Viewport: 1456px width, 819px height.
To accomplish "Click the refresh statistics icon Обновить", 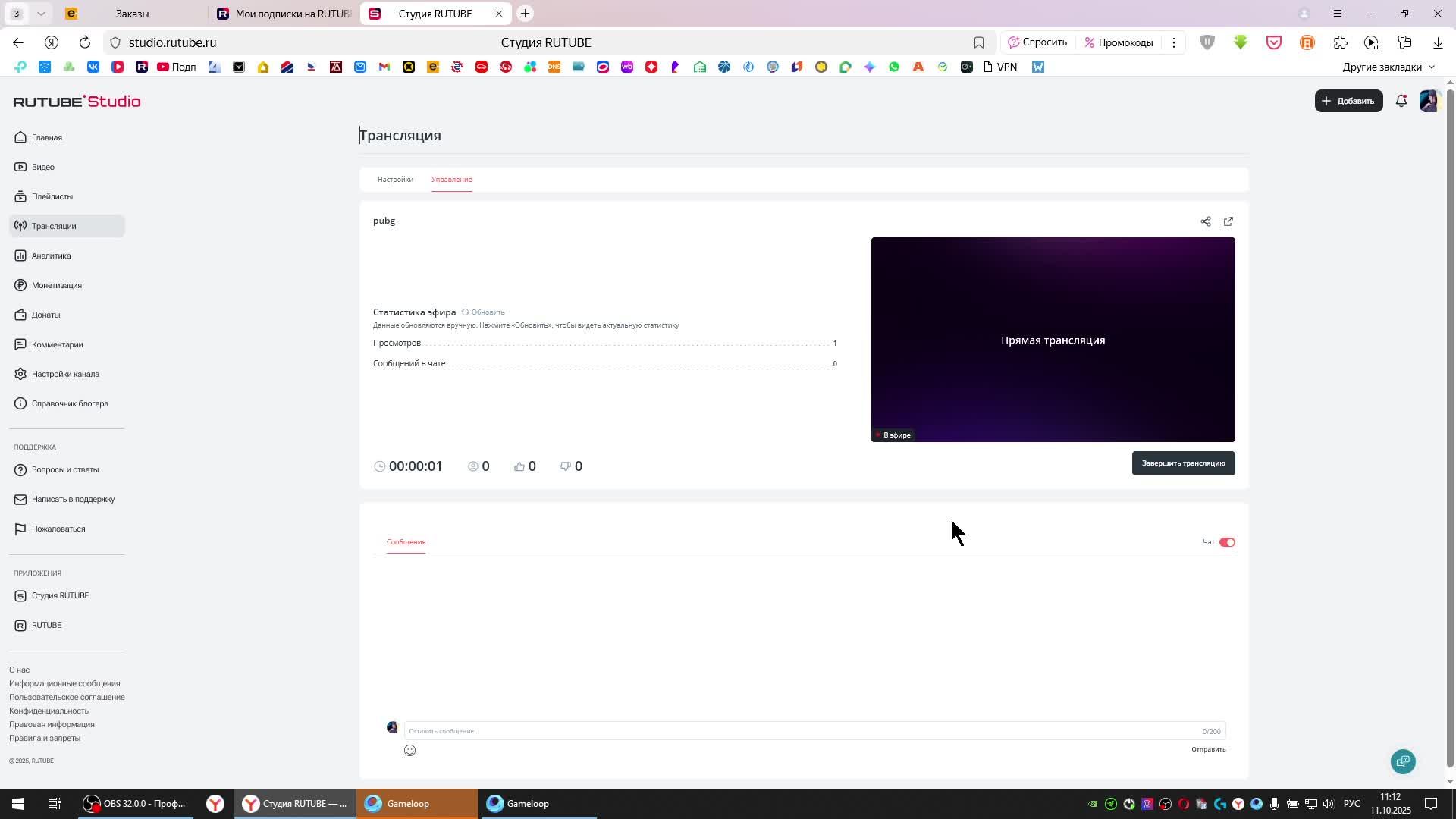I will [483, 312].
